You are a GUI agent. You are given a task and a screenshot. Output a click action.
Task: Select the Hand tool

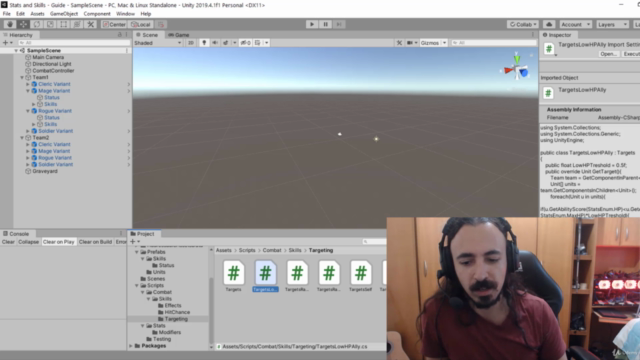(x=10, y=24)
